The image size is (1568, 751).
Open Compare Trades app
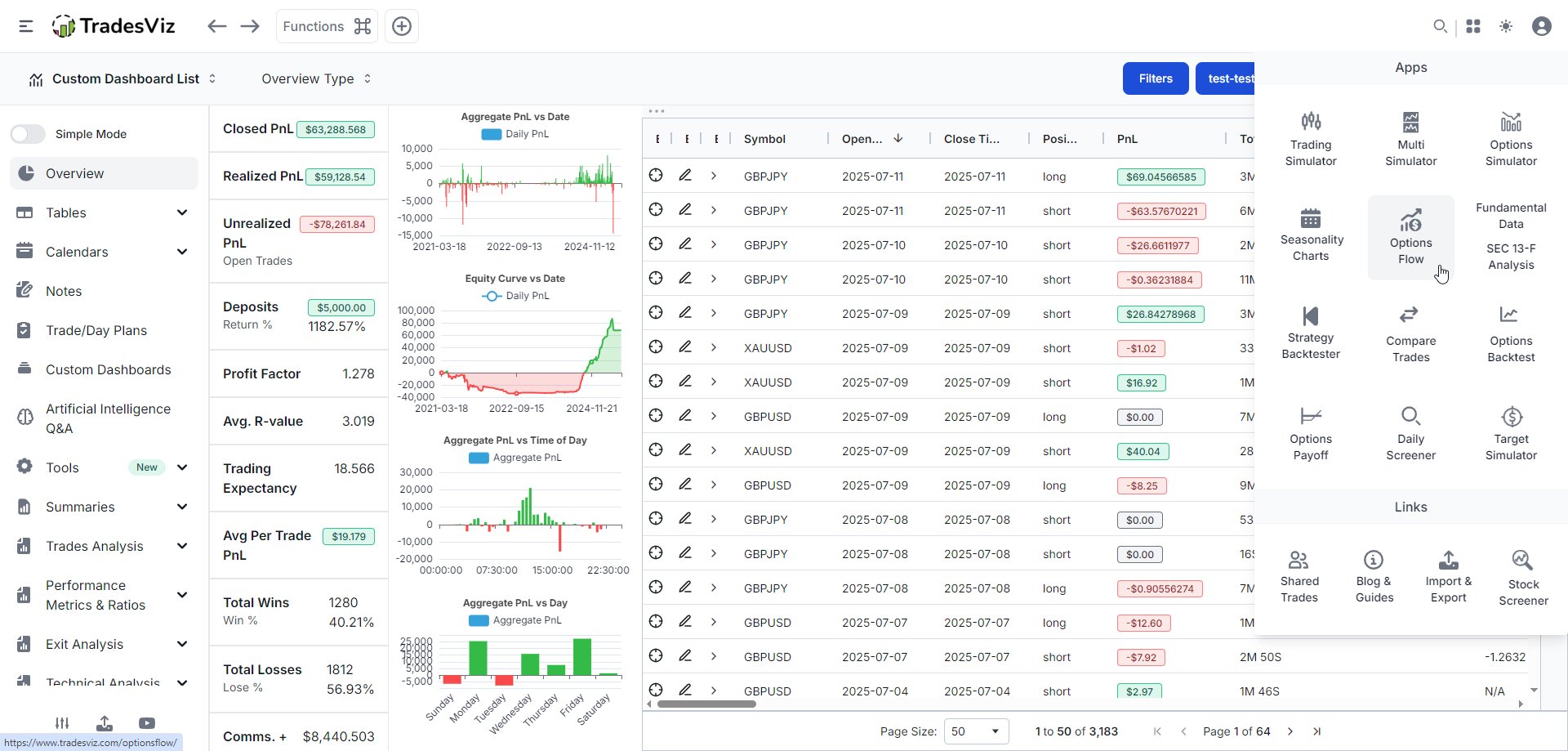[x=1410, y=333]
